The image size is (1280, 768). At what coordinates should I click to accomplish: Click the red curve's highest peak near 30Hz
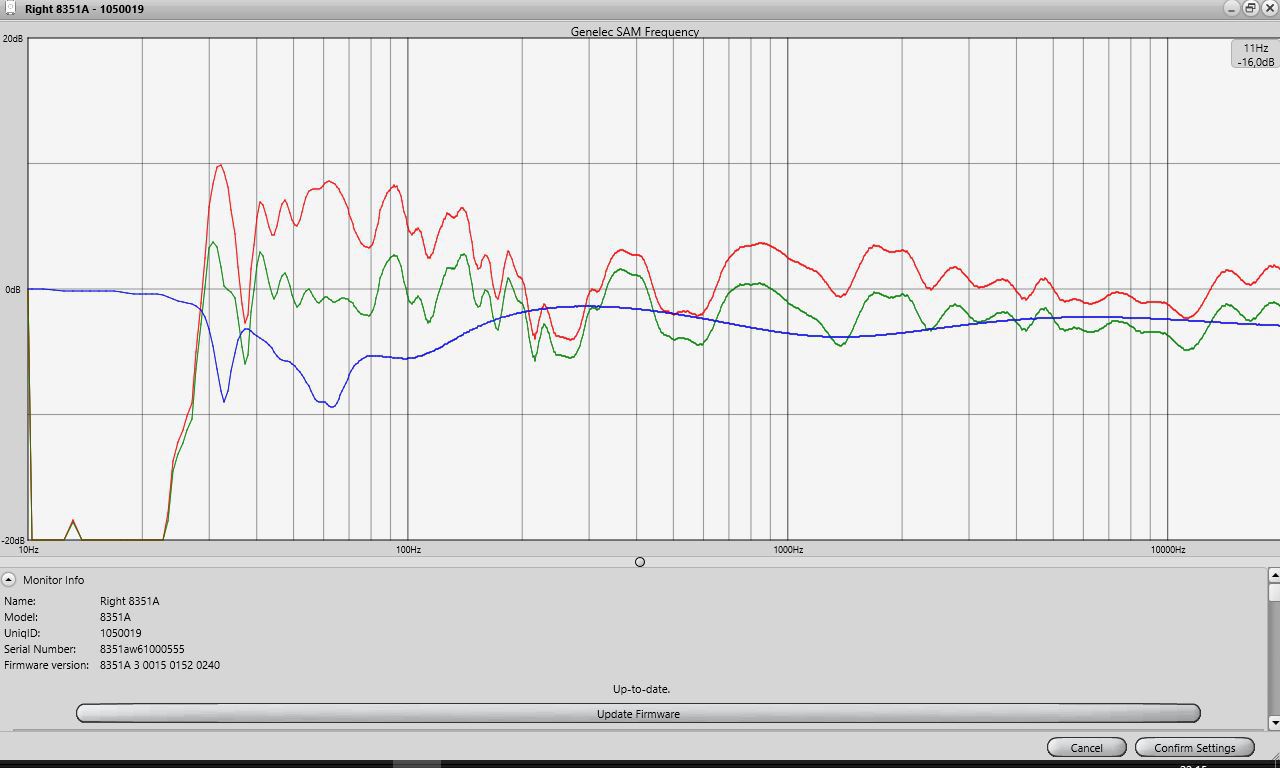(220, 166)
